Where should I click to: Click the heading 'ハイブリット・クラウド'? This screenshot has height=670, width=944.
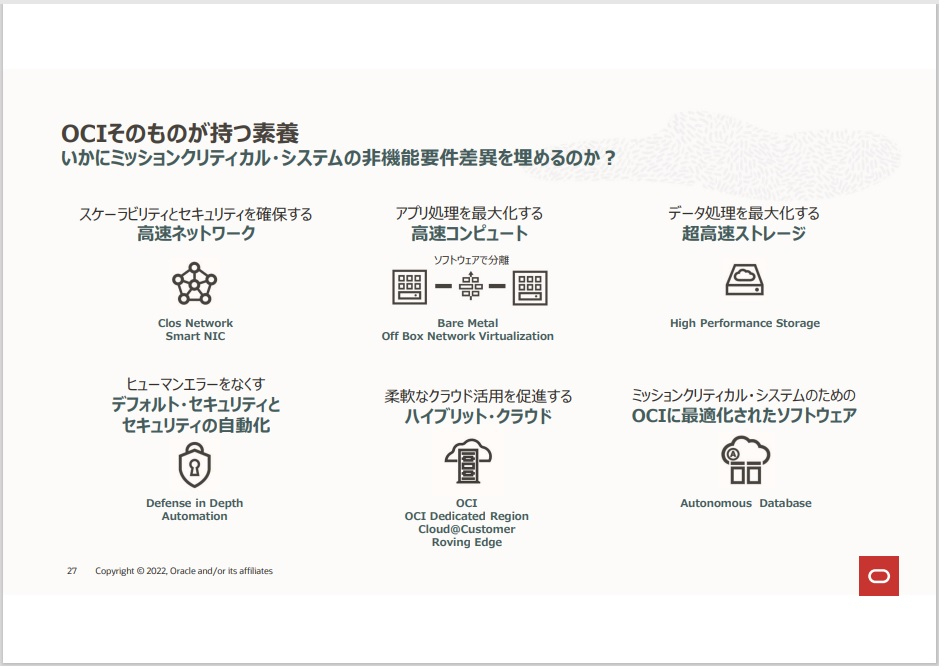pyautogui.click(x=480, y=418)
